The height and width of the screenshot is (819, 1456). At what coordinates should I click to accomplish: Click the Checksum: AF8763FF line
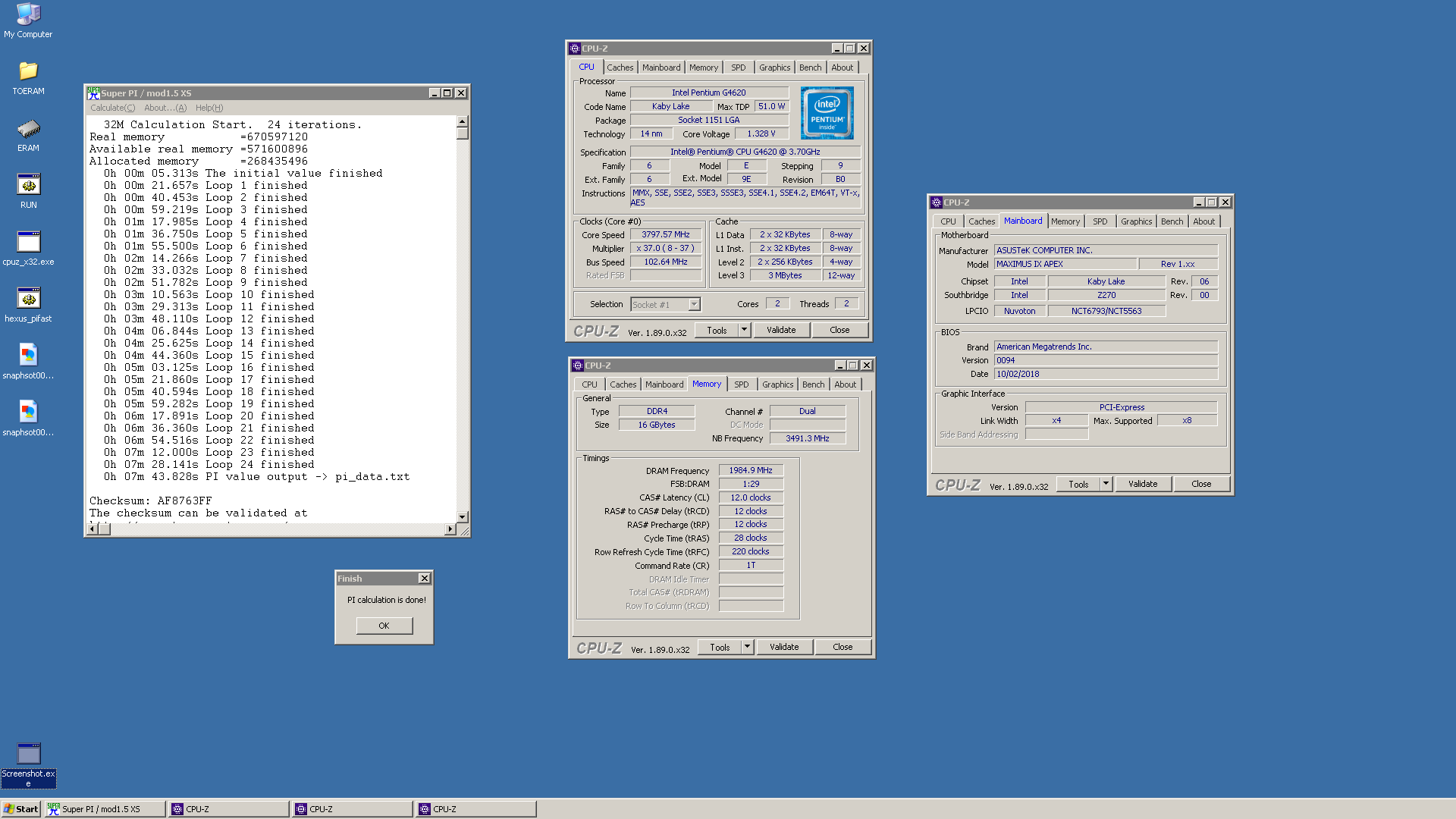tap(151, 501)
